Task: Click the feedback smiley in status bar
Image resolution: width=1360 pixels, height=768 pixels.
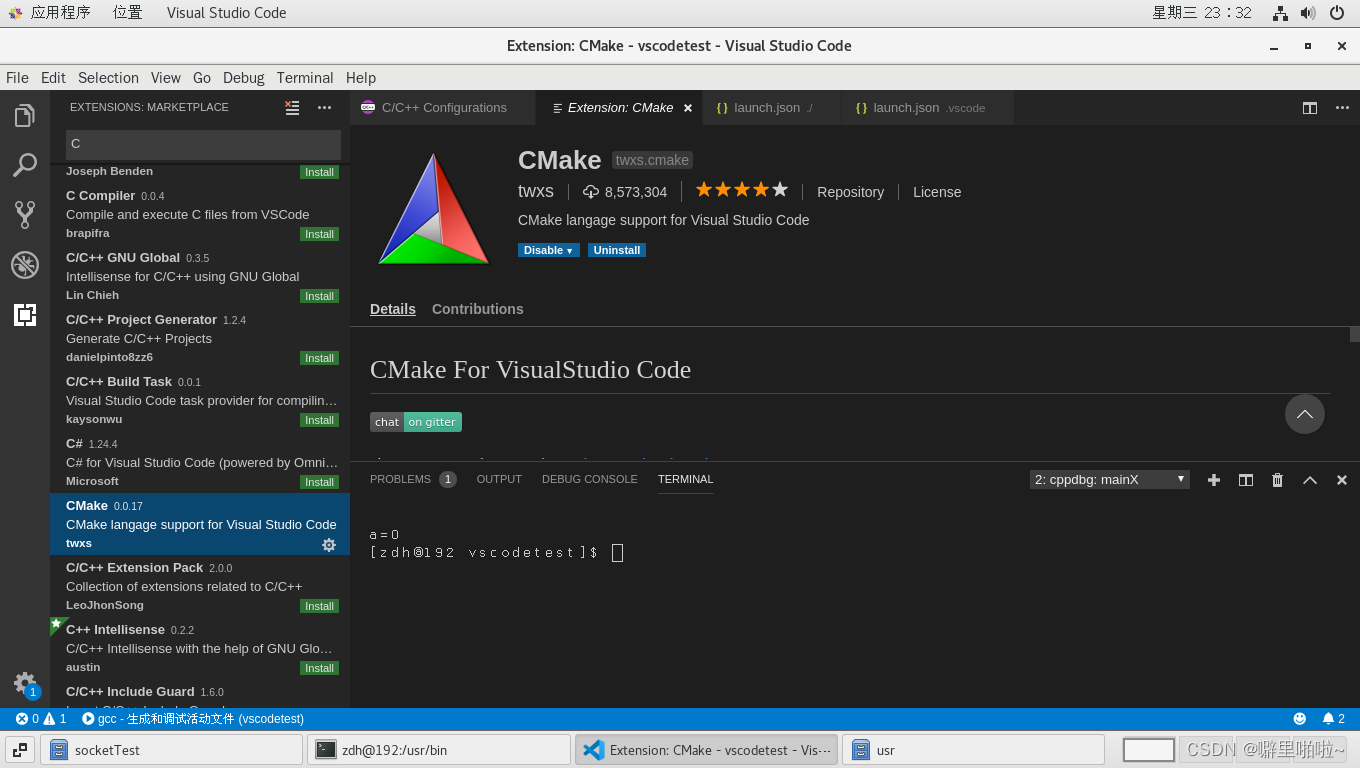Action: point(1300,719)
